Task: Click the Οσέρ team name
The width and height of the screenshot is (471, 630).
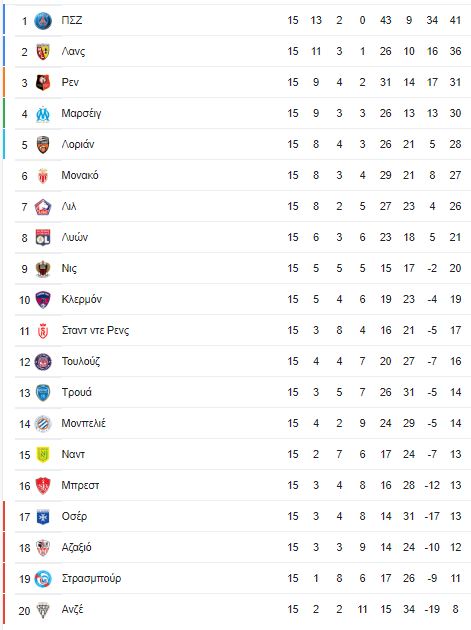Action: pos(74,516)
